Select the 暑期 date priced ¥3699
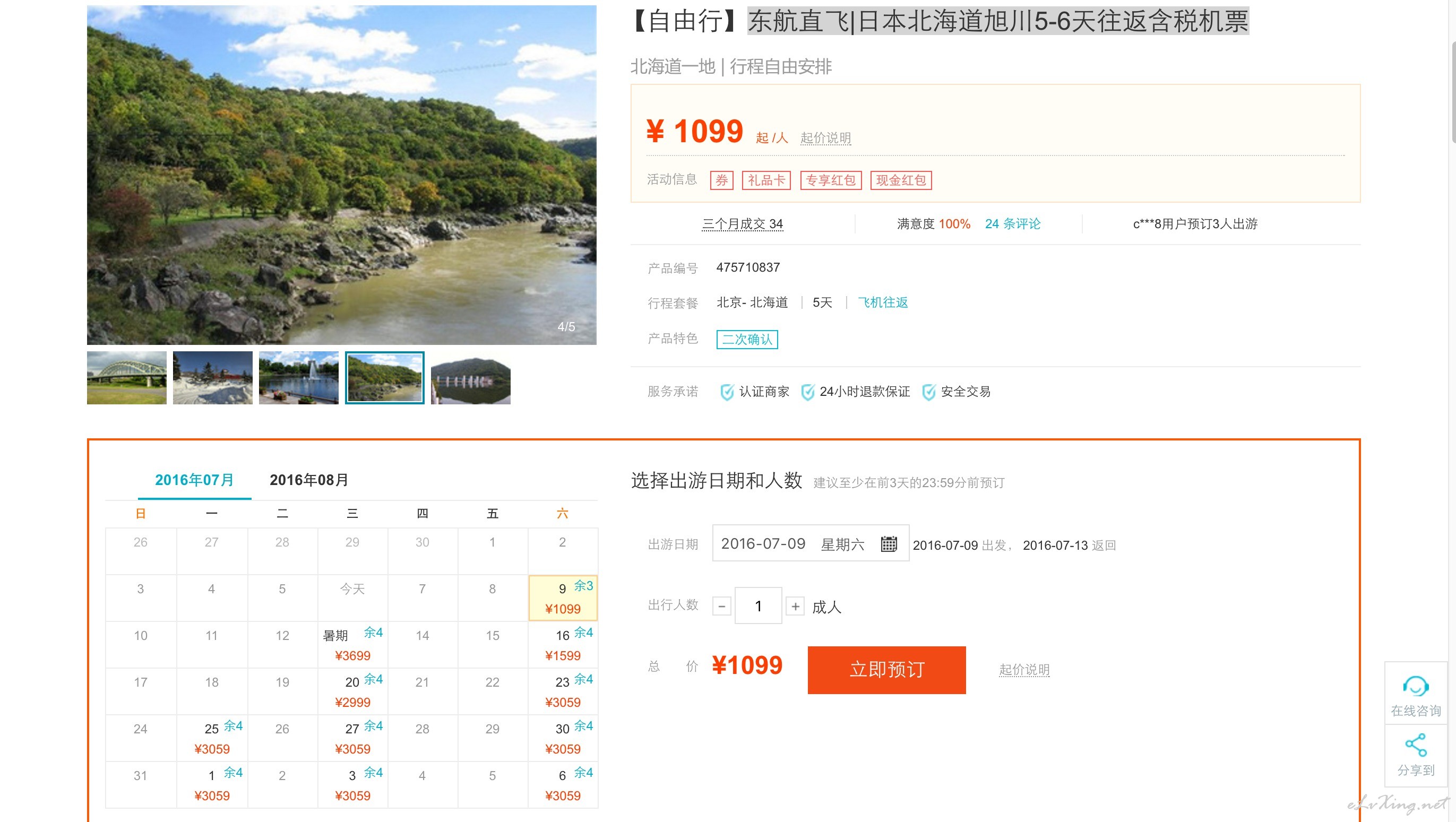This screenshot has height=822, width=1456. [x=352, y=645]
